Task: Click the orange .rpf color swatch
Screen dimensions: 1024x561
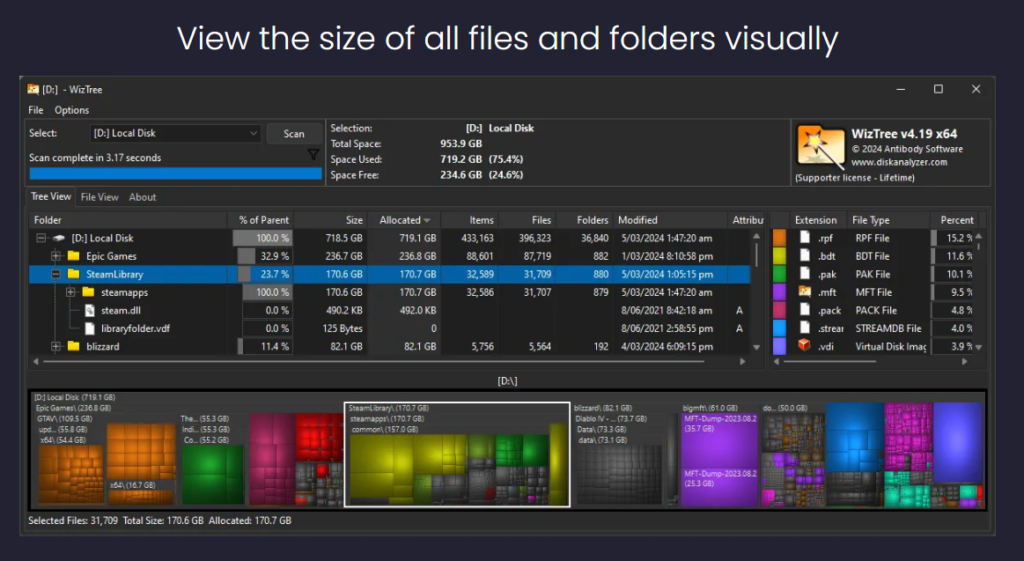Action: [x=779, y=238]
